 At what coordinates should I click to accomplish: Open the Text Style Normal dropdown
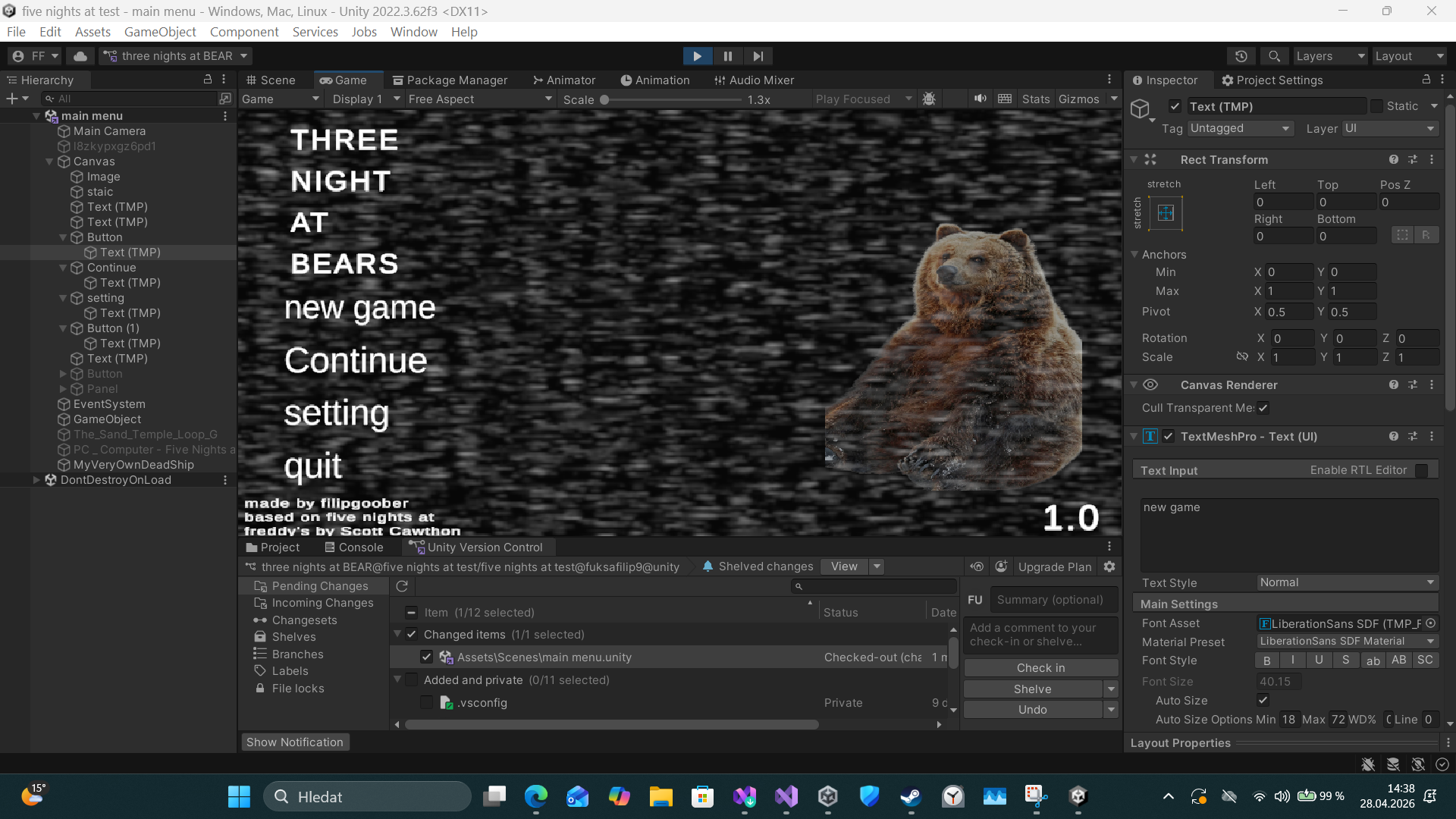(1348, 582)
